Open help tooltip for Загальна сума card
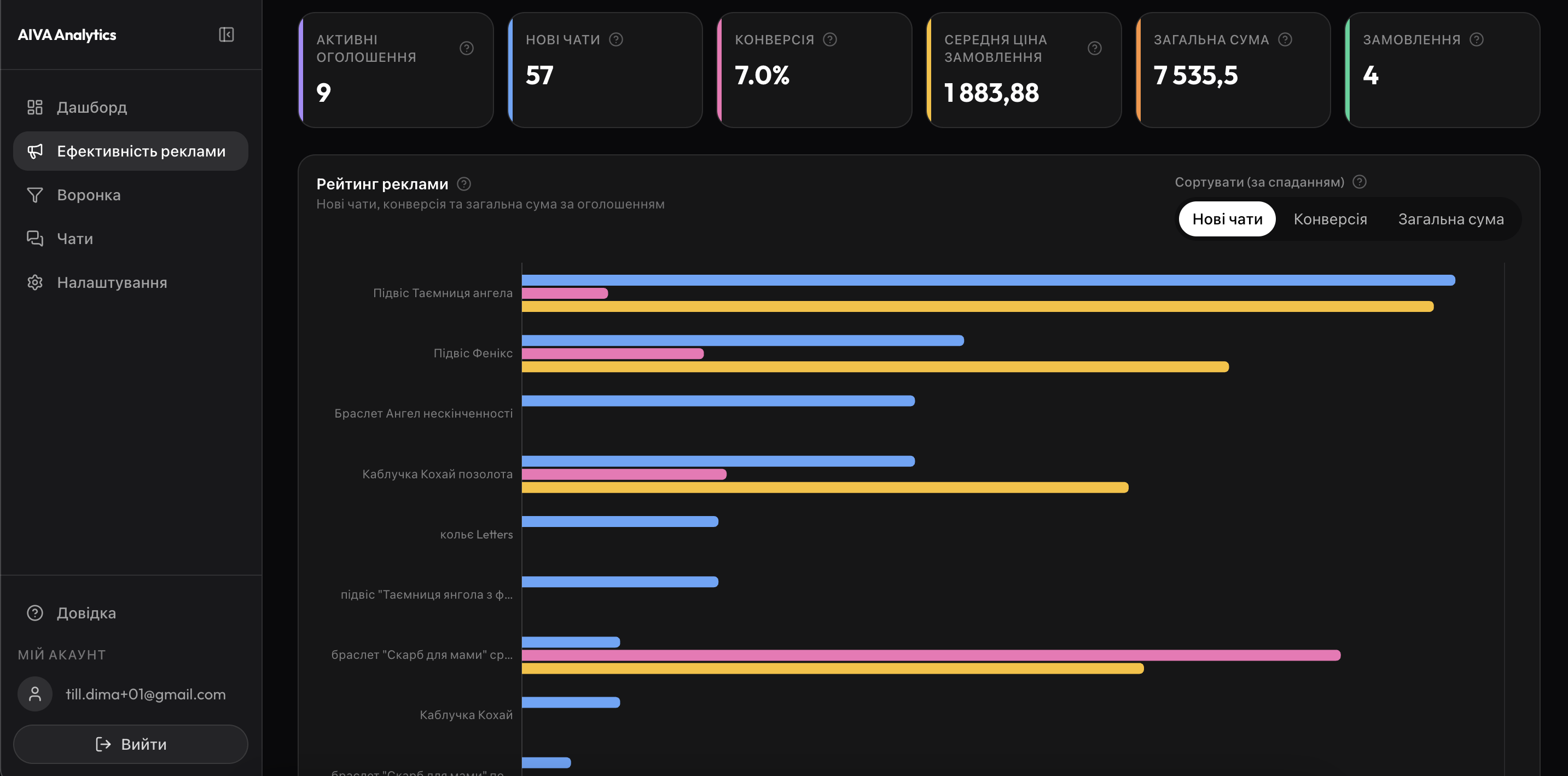 click(1285, 39)
